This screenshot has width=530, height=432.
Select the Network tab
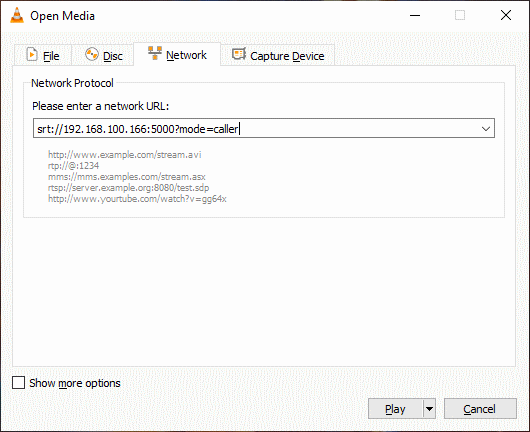pyautogui.click(x=177, y=54)
